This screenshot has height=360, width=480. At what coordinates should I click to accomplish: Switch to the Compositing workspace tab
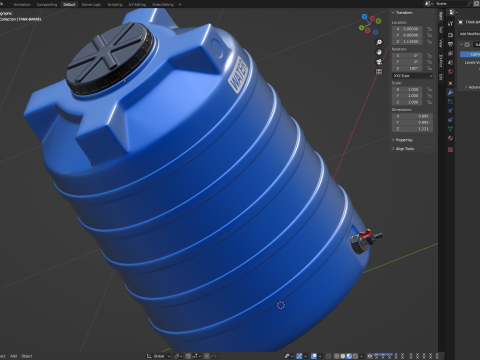pyautogui.click(x=47, y=4)
